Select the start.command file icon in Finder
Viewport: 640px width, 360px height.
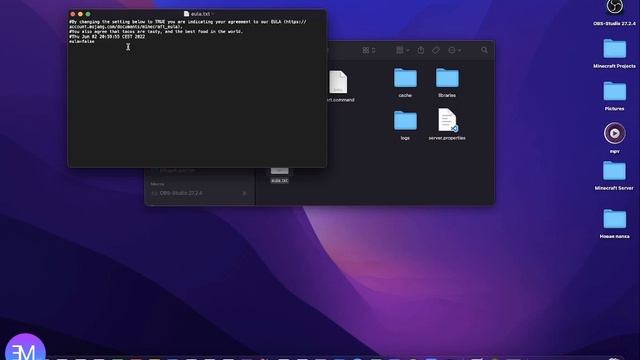pos(338,82)
